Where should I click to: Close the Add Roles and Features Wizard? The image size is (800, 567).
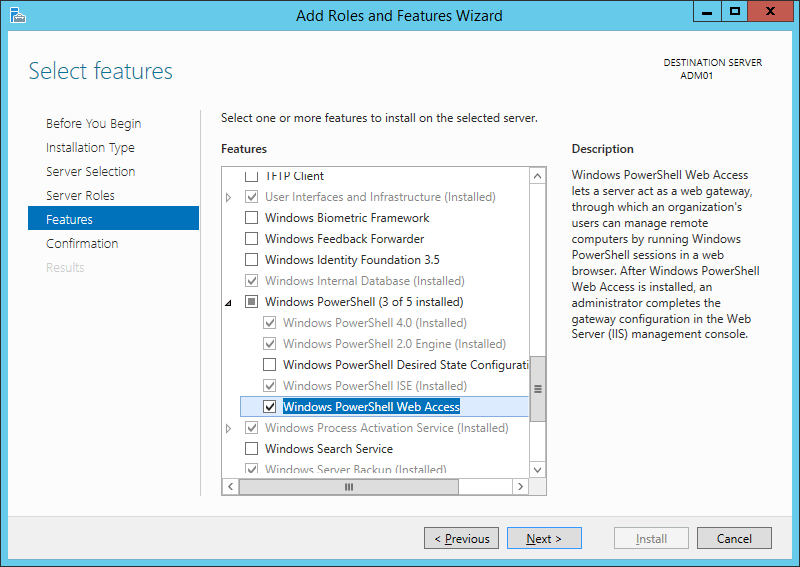(x=770, y=11)
